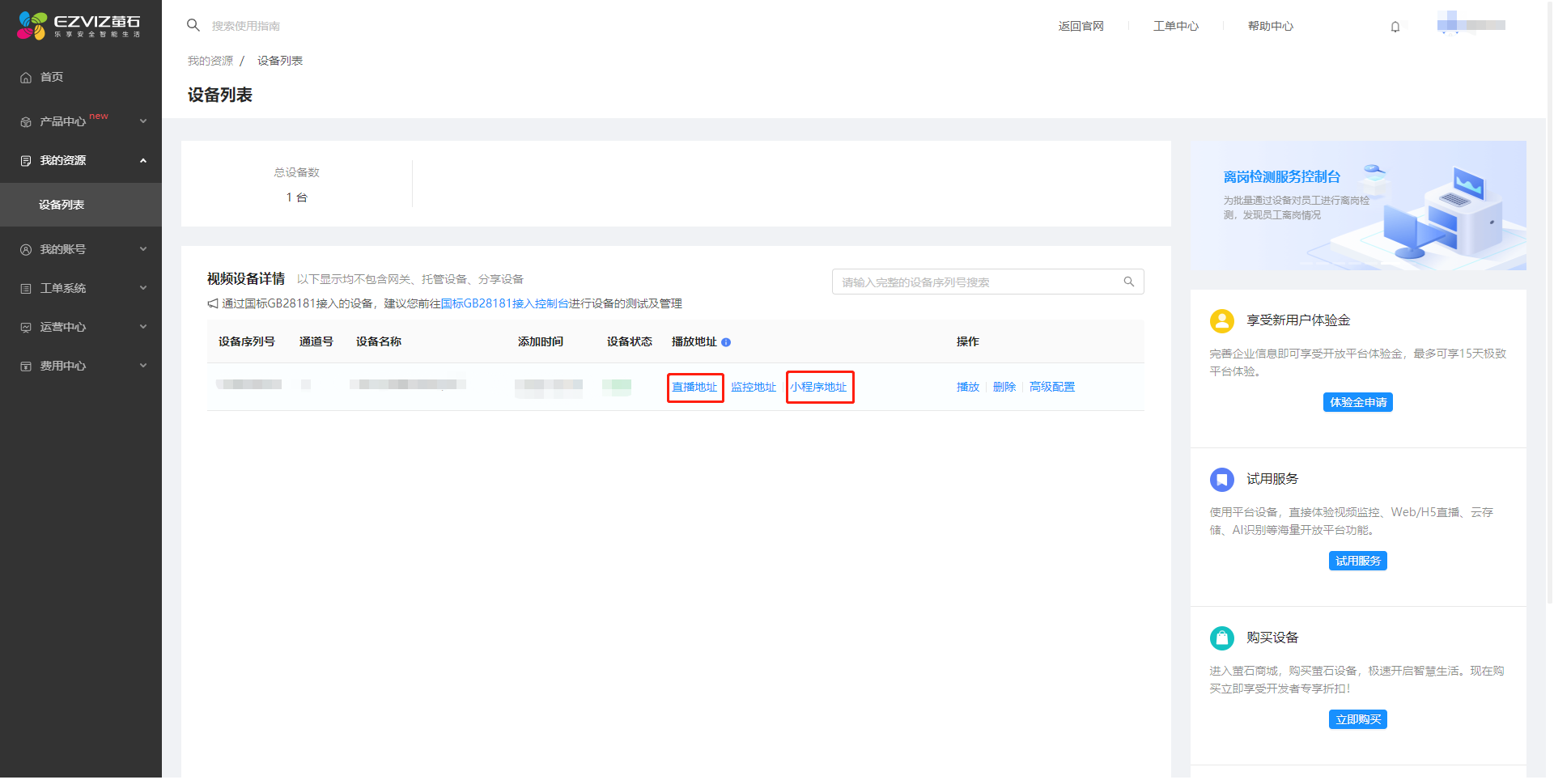The image size is (1554, 784).
Task: Click the 首页 home icon in sidebar
Action: pyautogui.click(x=26, y=78)
